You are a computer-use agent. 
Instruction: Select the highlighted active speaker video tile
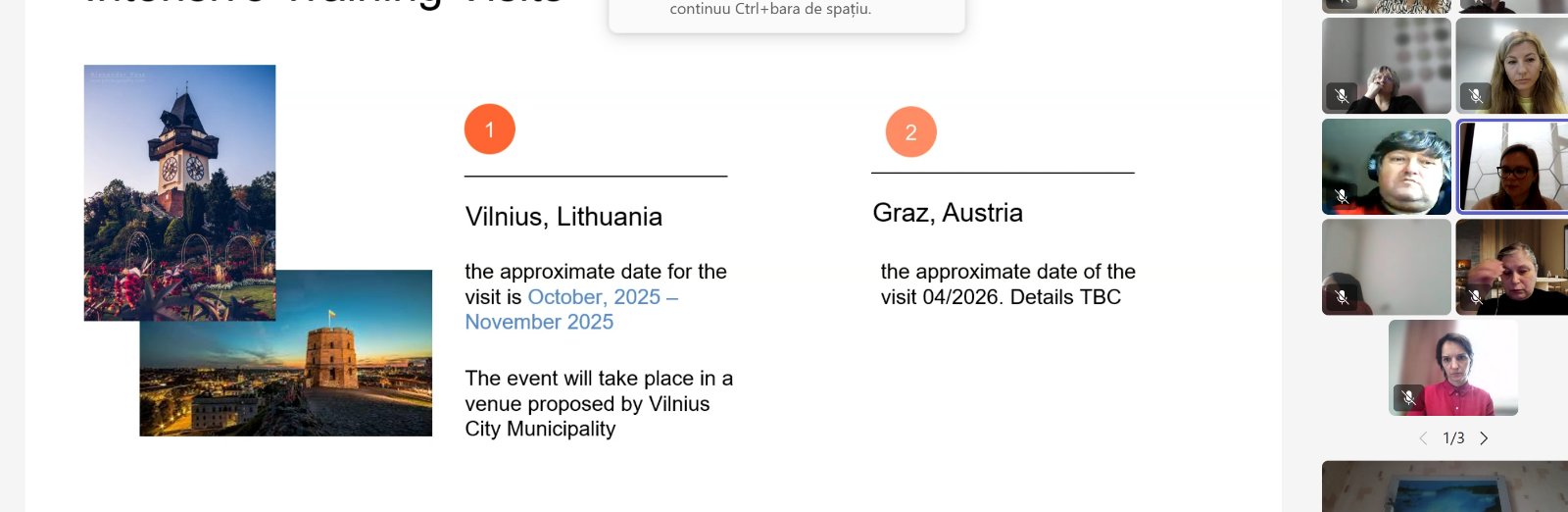[x=1511, y=167]
